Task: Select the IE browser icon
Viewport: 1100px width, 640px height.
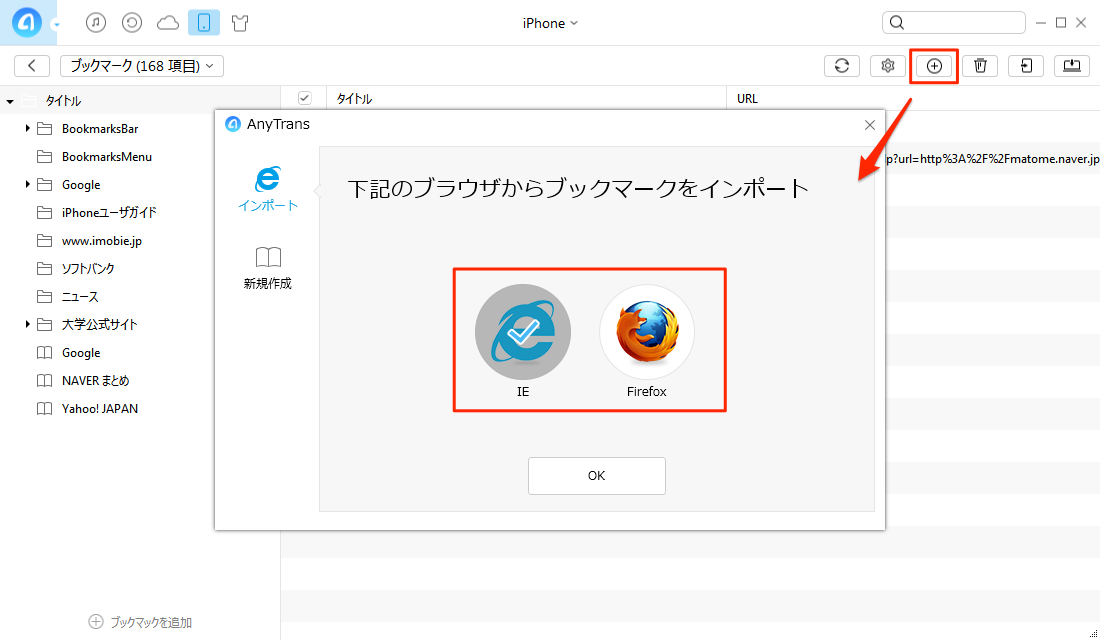Action: click(x=523, y=332)
